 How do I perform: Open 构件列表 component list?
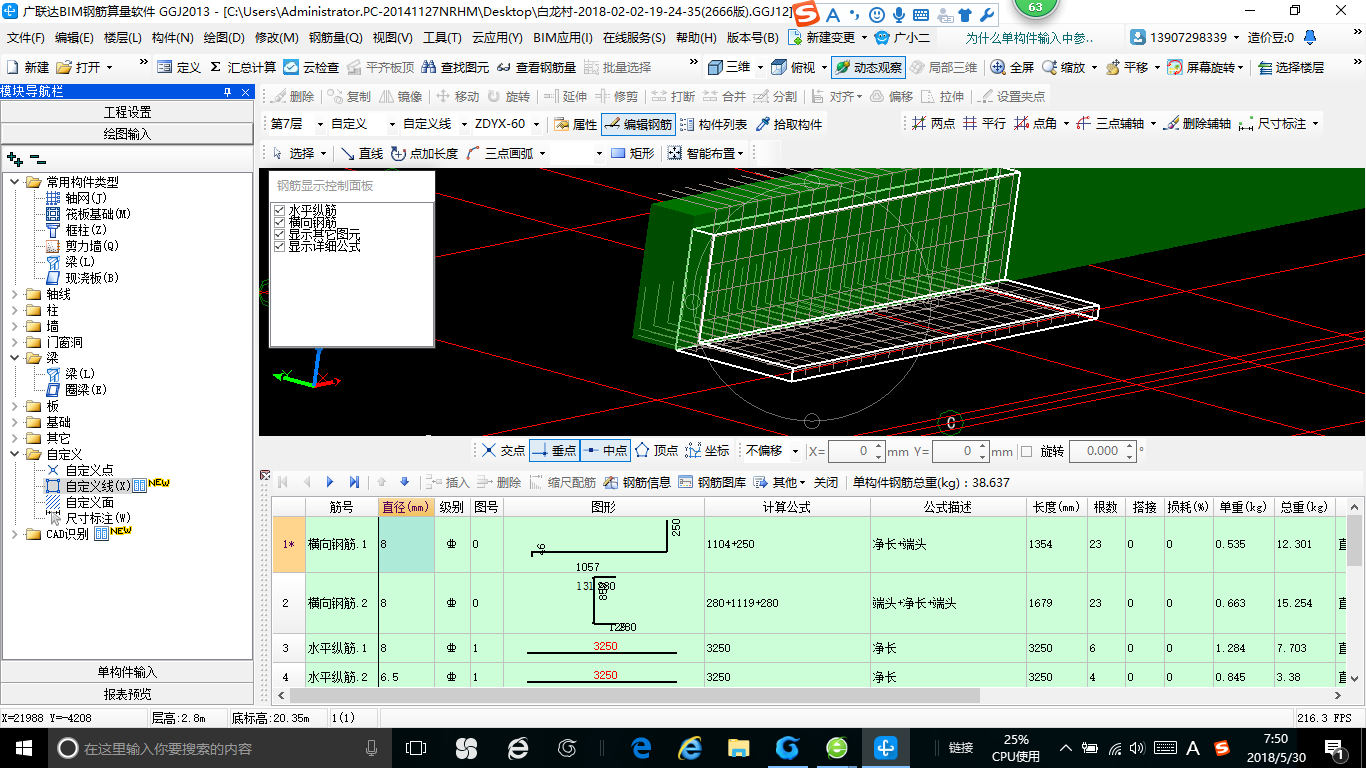713,124
